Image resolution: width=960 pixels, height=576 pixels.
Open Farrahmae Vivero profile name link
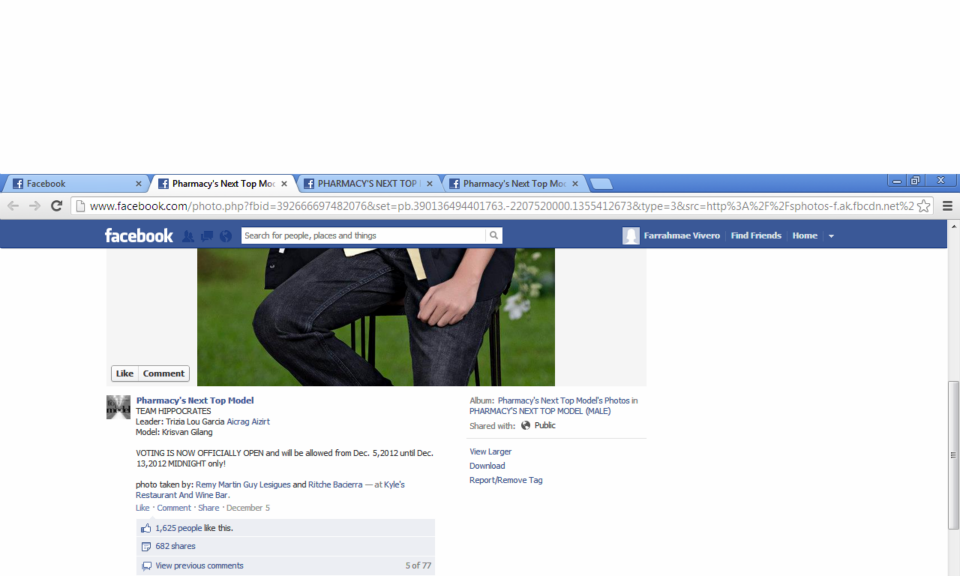pyautogui.click(x=681, y=236)
